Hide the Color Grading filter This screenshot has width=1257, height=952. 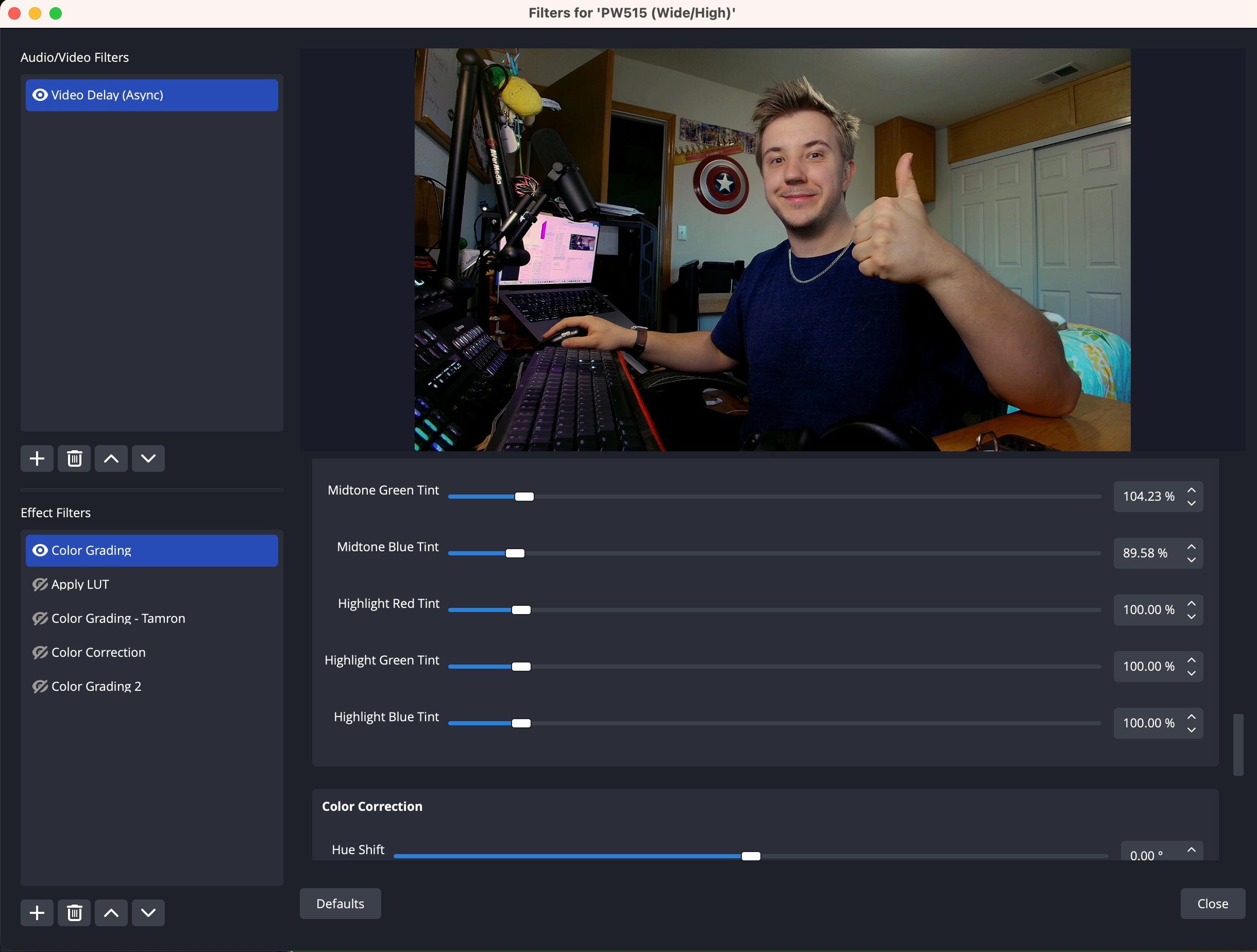(40, 550)
